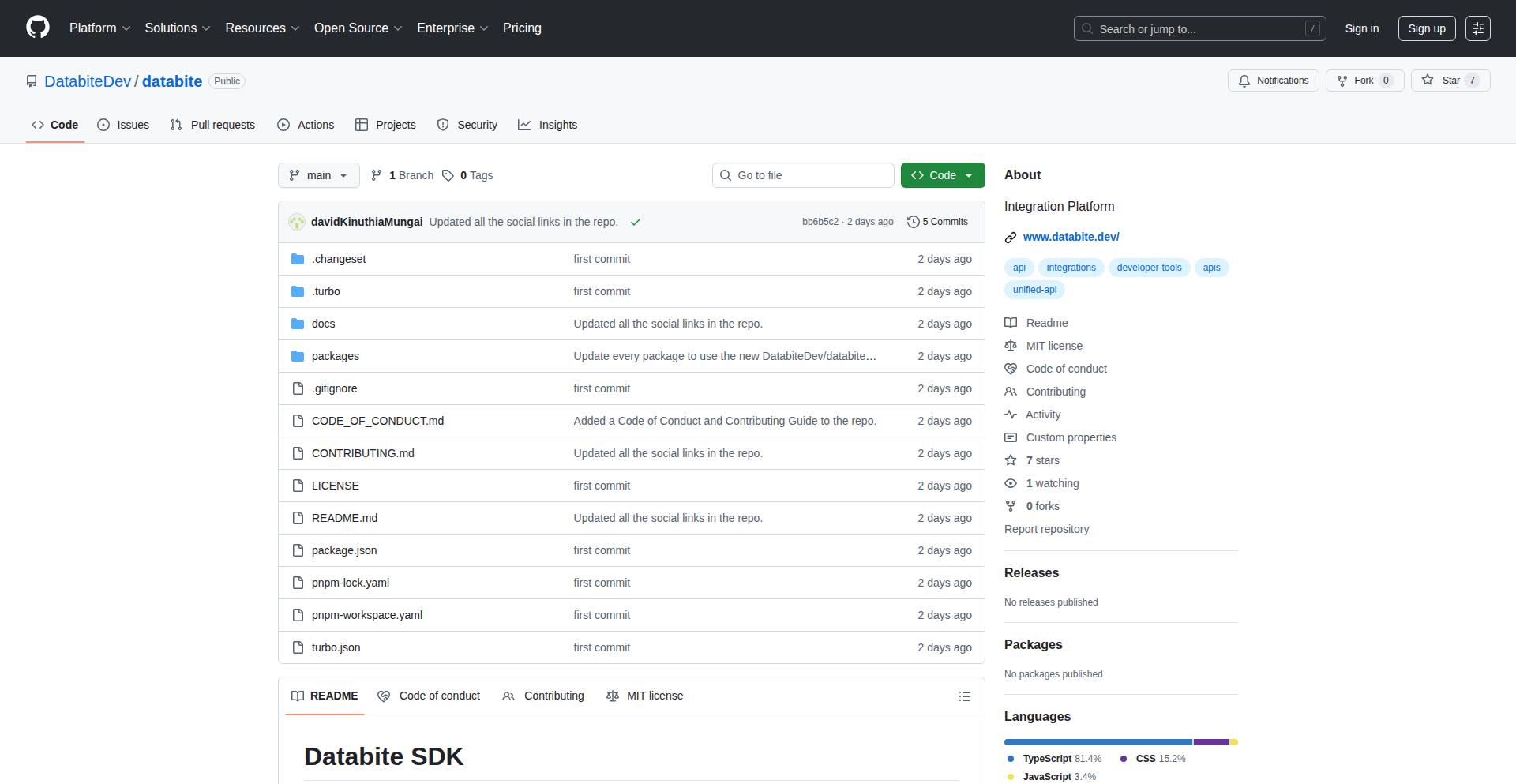Click the davidKinuthiaMungai avatar icon
This screenshot has width=1516, height=784.
click(297, 222)
